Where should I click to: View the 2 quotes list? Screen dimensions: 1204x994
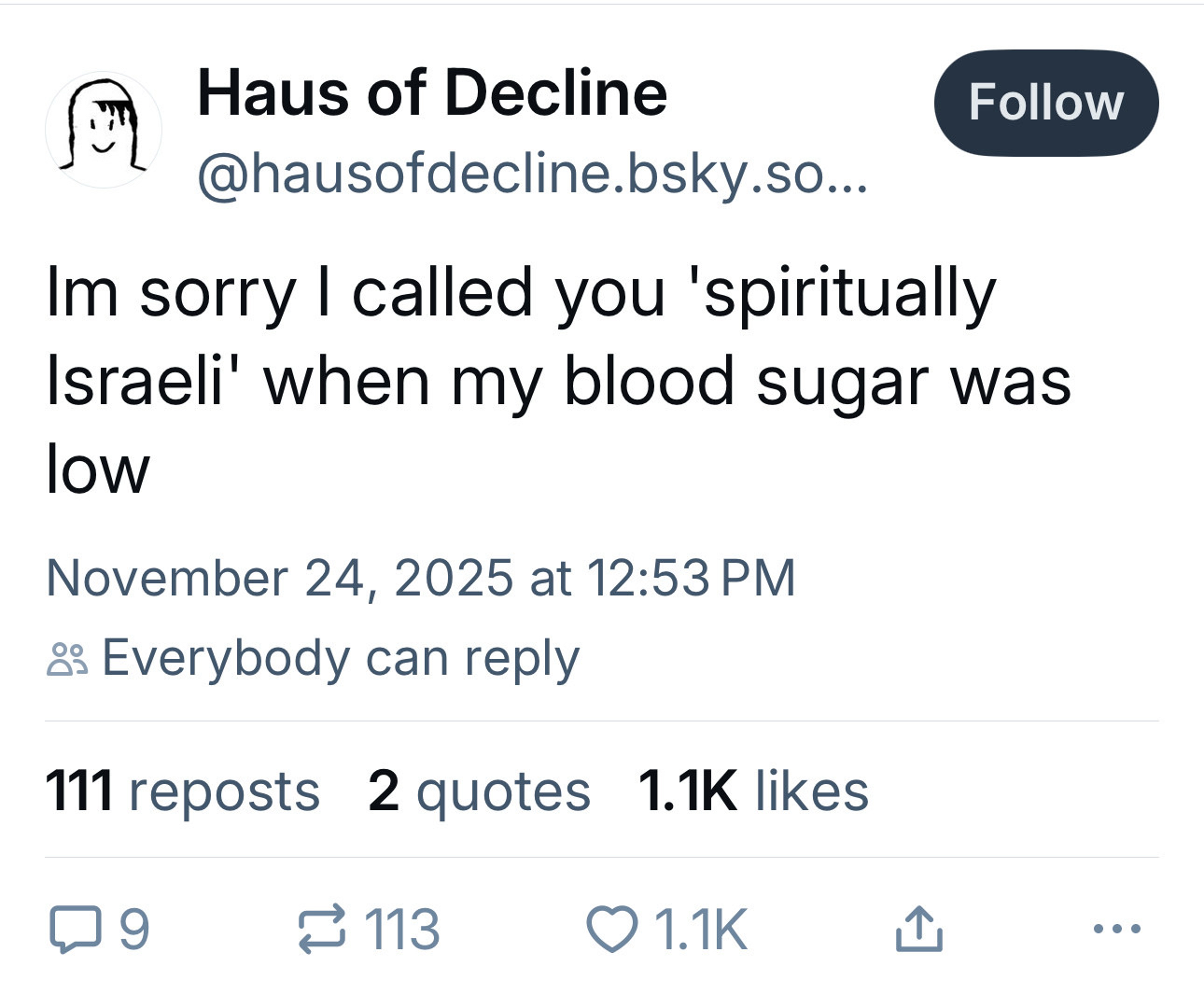click(479, 791)
